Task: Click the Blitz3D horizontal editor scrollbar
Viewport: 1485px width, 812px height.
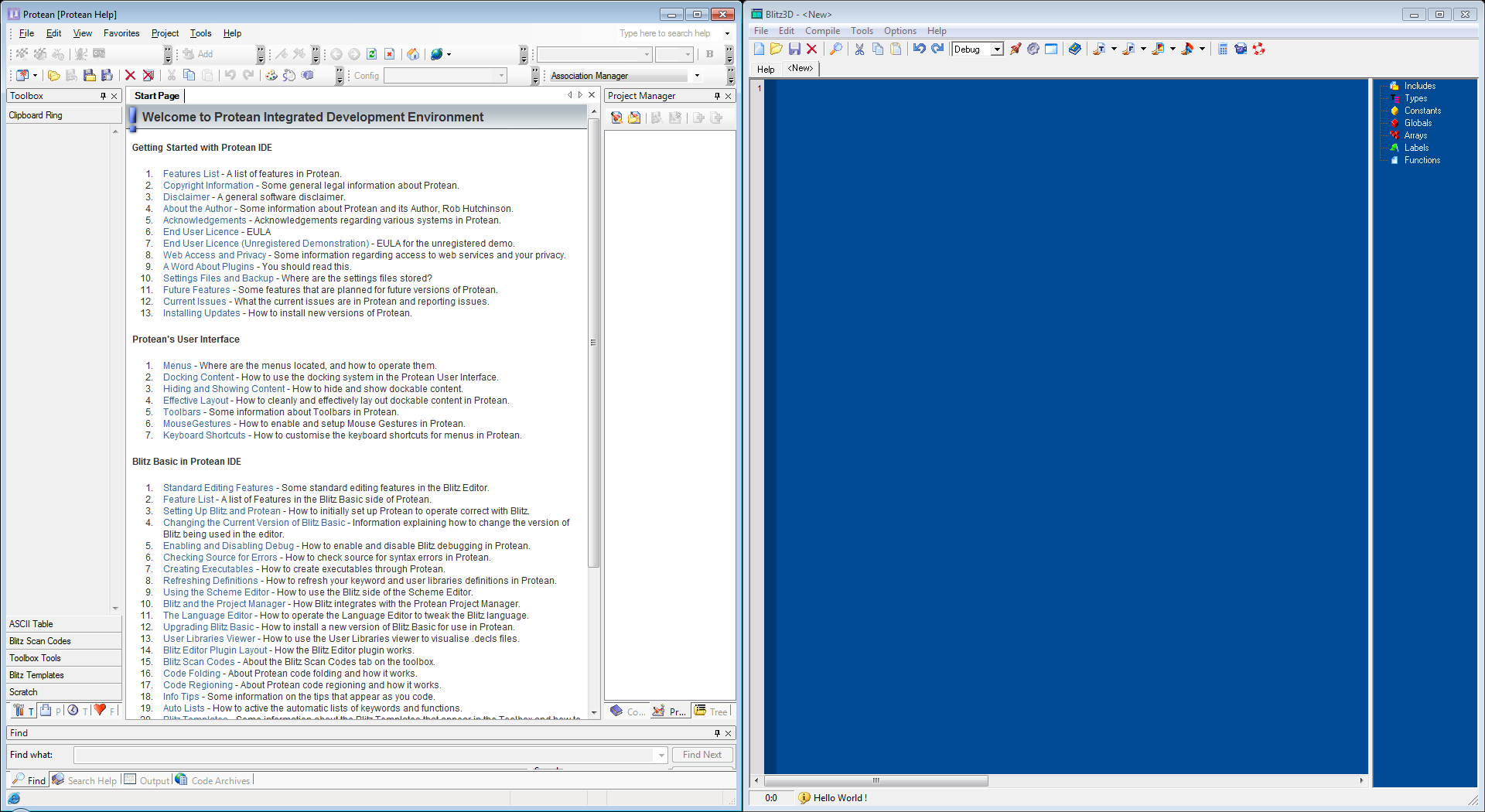Action: [x=876, y=781]
